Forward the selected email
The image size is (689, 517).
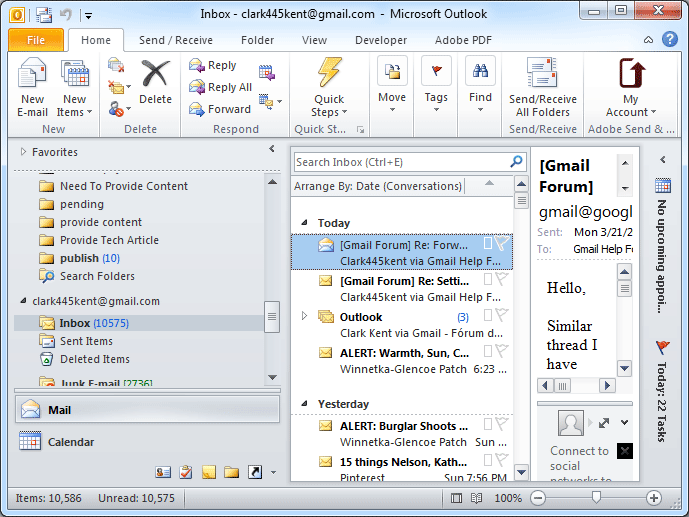pos(220,109)
